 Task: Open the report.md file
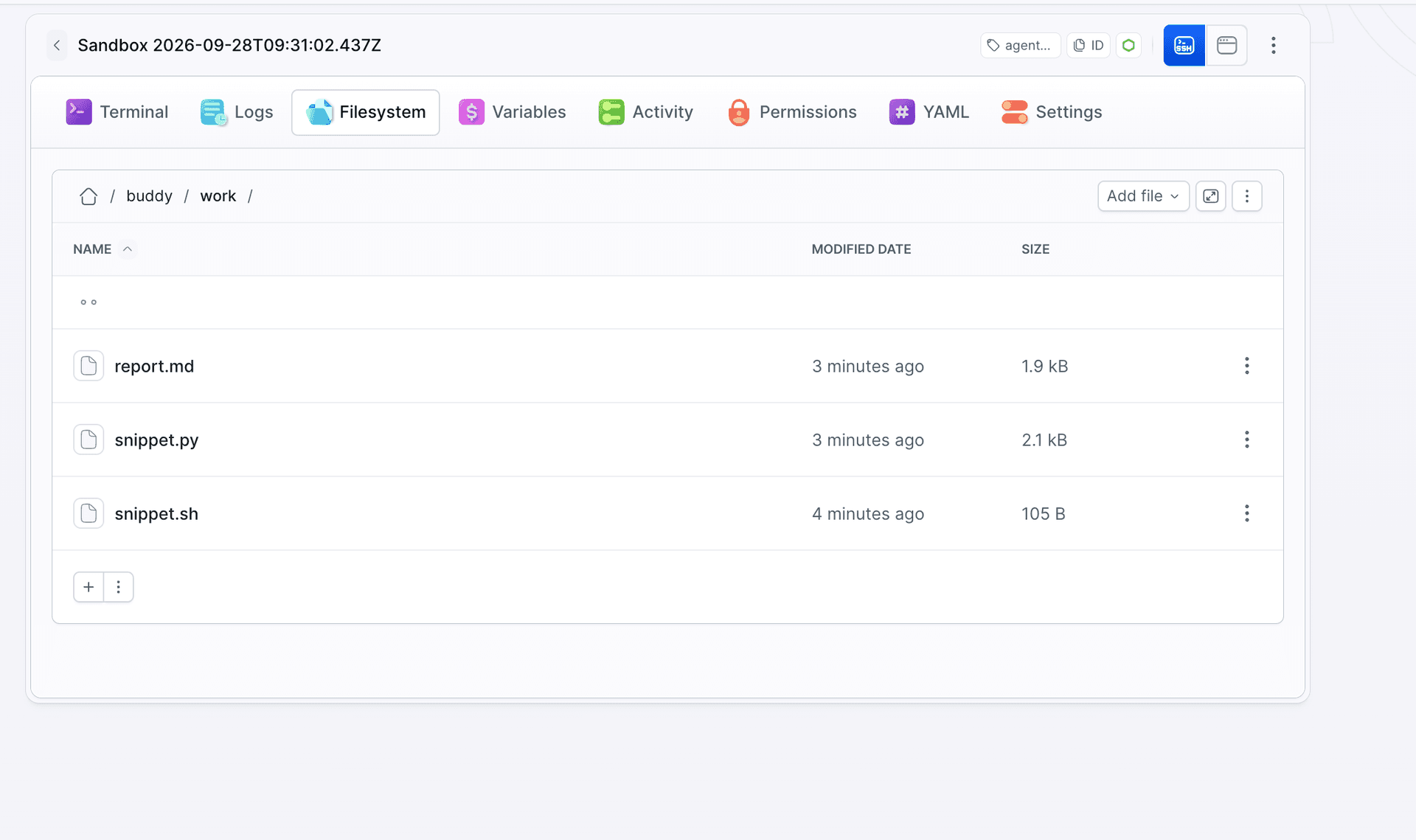click(x=154, y=367)
